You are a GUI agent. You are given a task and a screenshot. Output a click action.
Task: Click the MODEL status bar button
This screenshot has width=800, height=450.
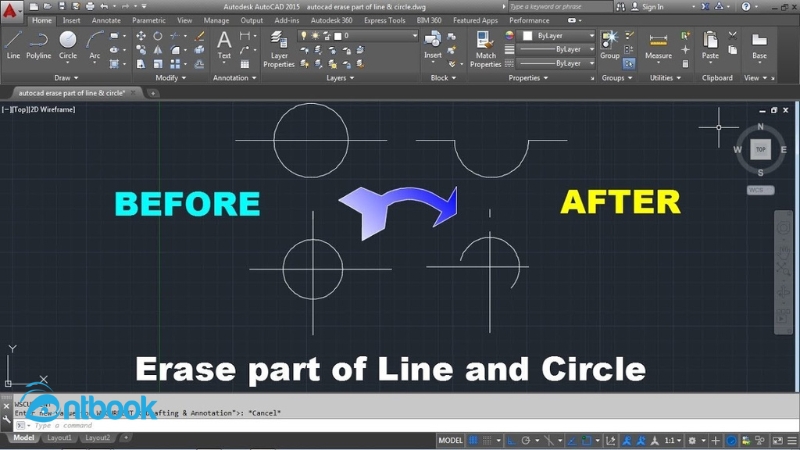(450, 440)
